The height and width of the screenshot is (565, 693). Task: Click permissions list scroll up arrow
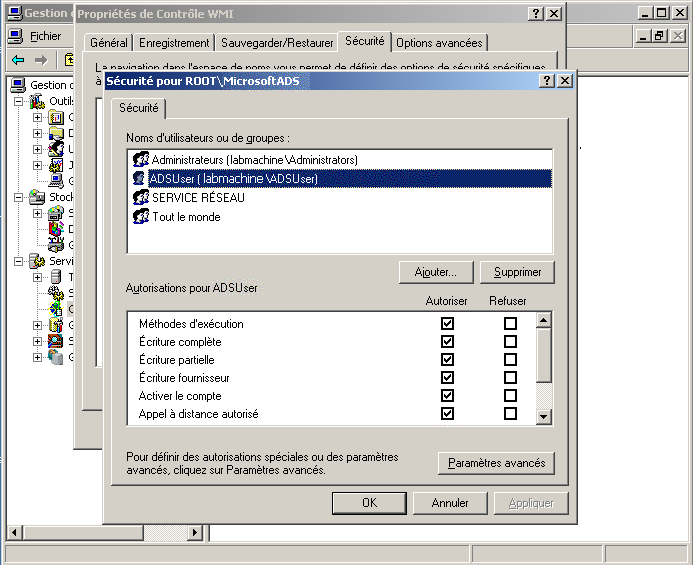coord(544,320)
